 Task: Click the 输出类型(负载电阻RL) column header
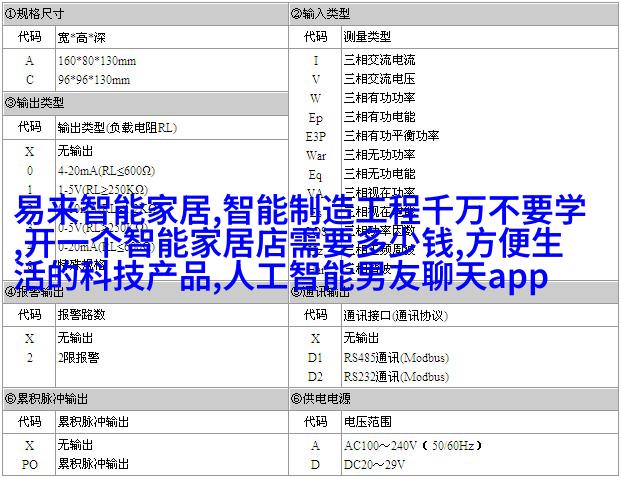pyautogui.click(x=117, y=128)
